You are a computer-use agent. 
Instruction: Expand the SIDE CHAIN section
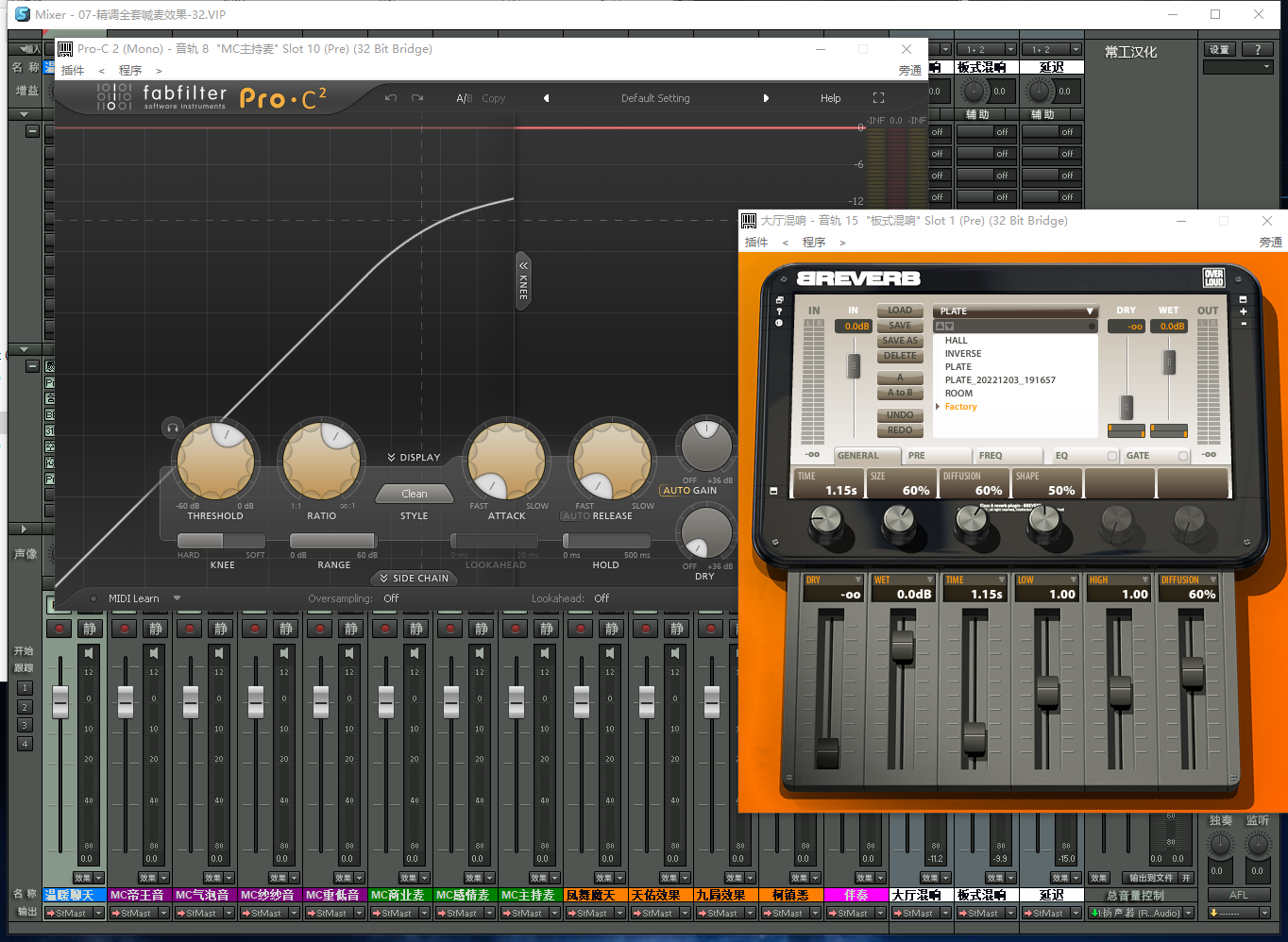(415, 578)
